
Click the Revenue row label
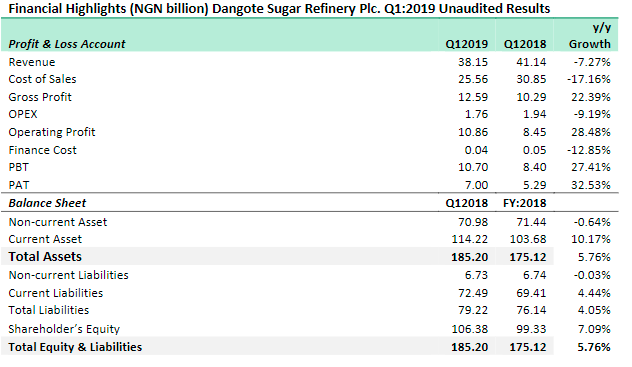tap(32, 62)
